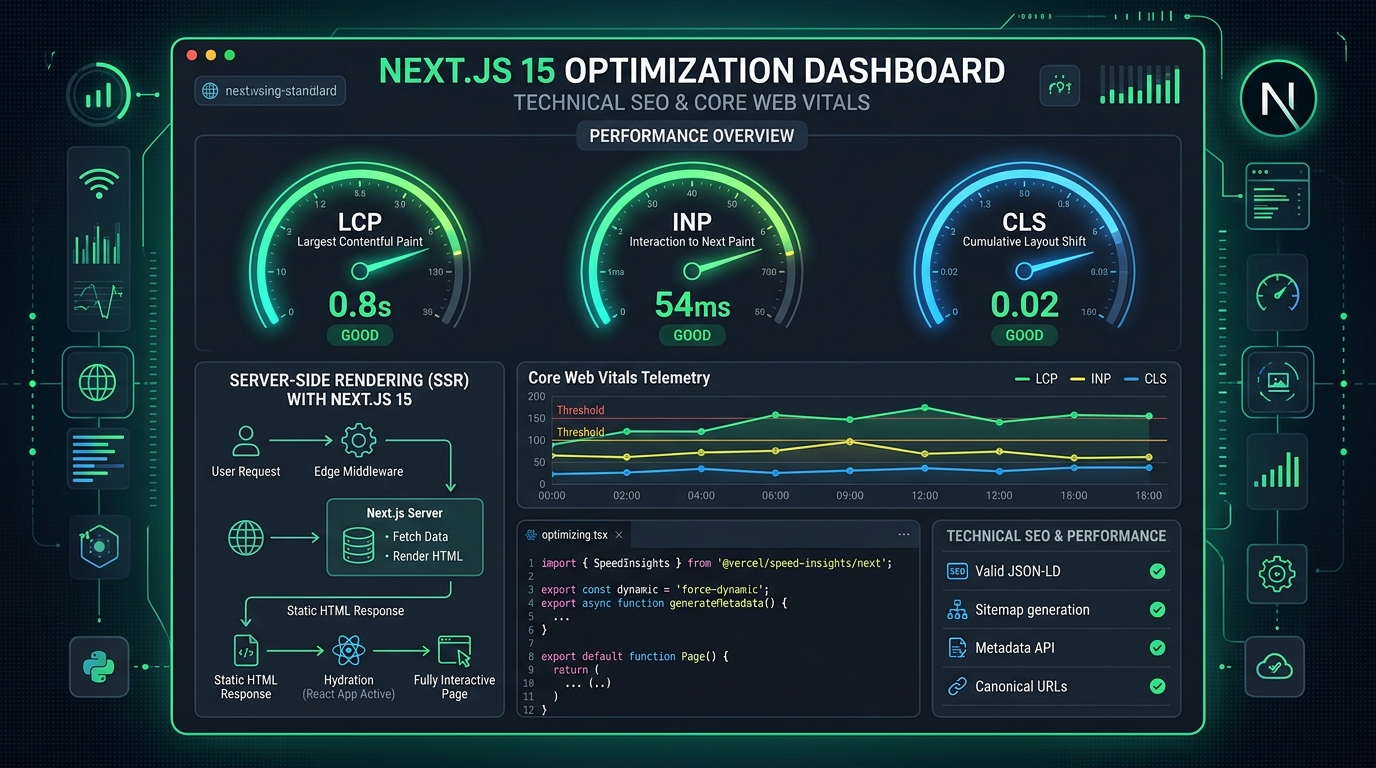Click the Next.js Server box
The height and width of the screenshot is (768, 1376).
coord(405,537)
